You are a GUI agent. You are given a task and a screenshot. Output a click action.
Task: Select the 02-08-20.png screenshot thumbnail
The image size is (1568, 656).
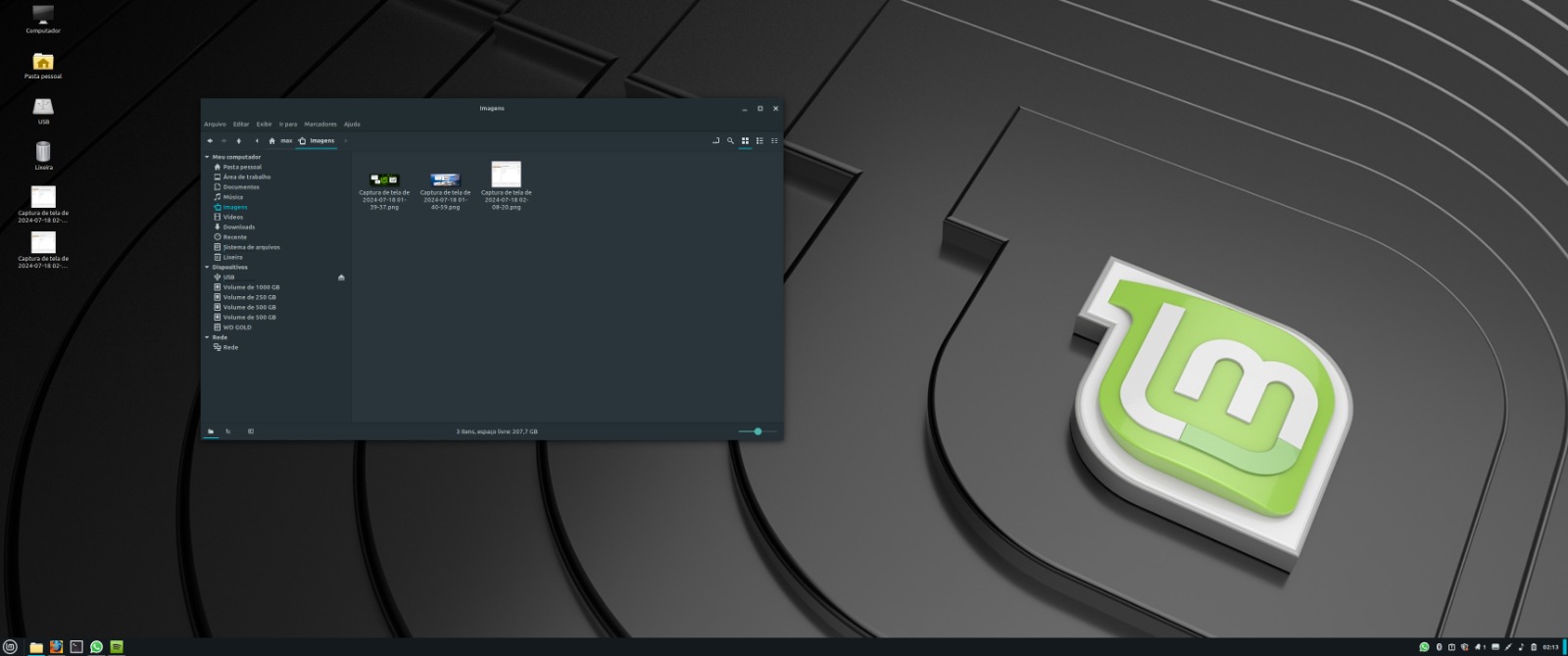[506, 174]
